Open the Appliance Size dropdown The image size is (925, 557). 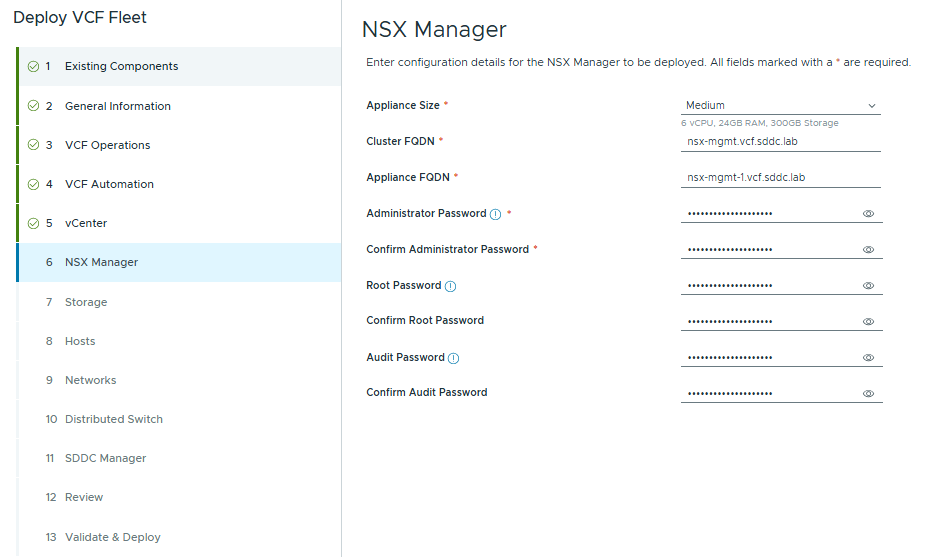[x=780, y=105]
